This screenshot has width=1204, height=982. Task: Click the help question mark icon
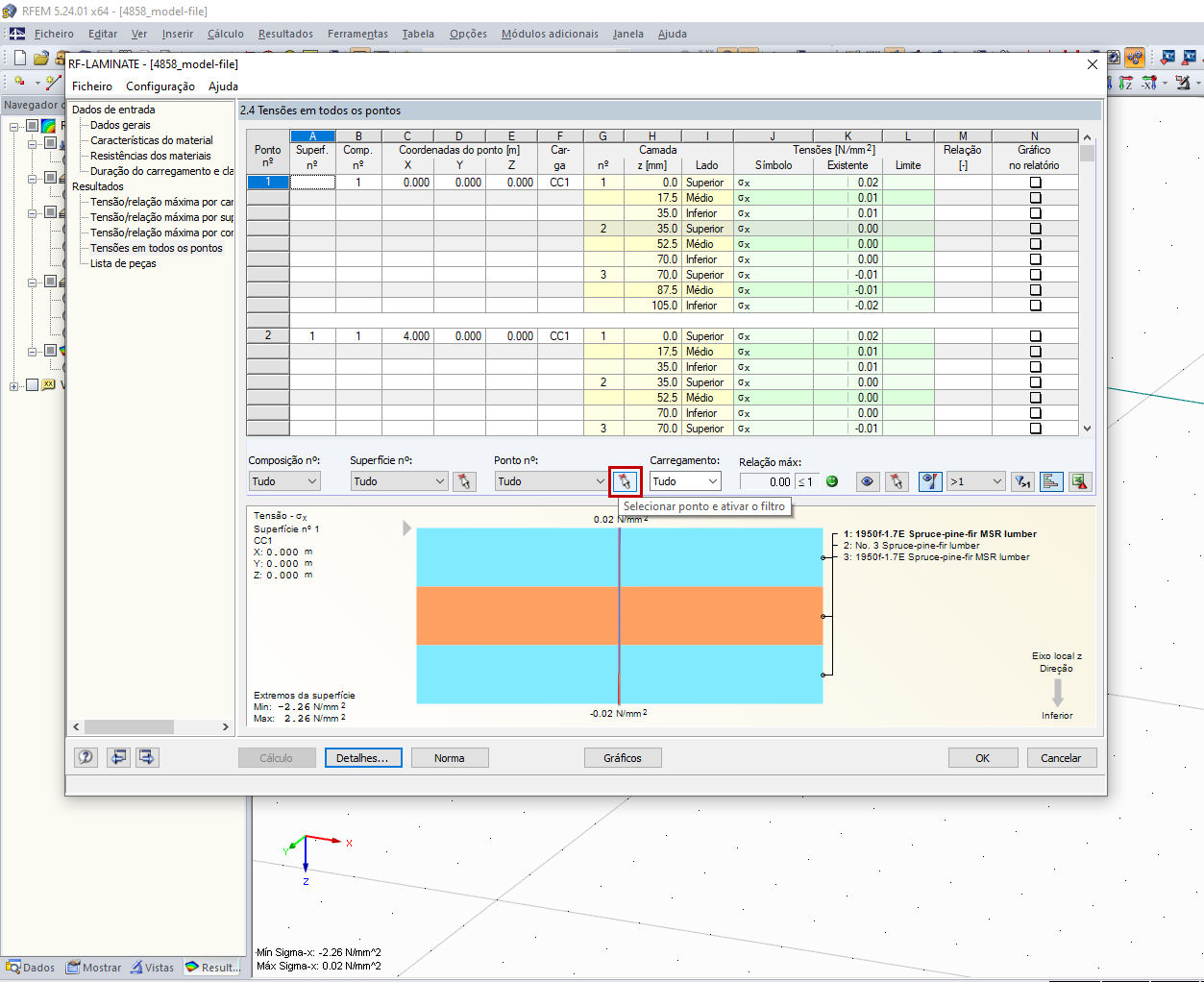[86, 757]
